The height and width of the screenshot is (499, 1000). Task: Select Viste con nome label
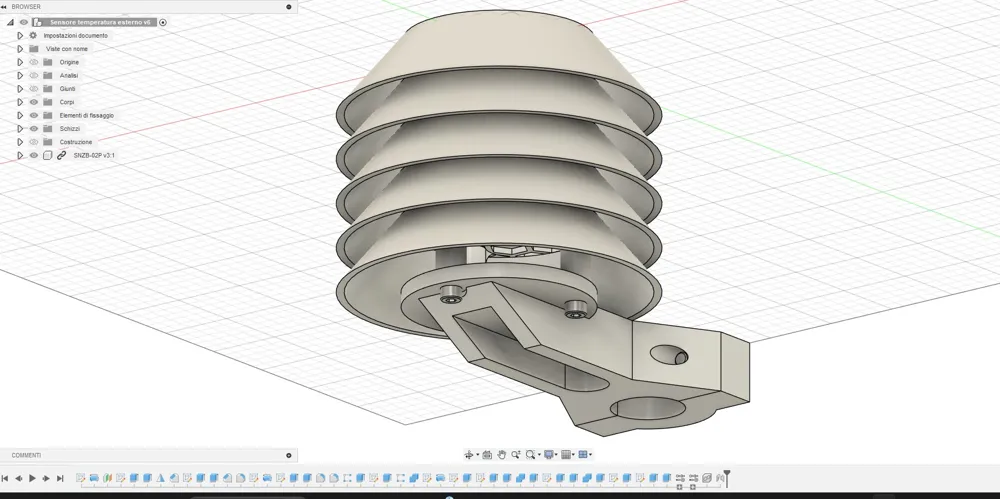pos(67,49)
